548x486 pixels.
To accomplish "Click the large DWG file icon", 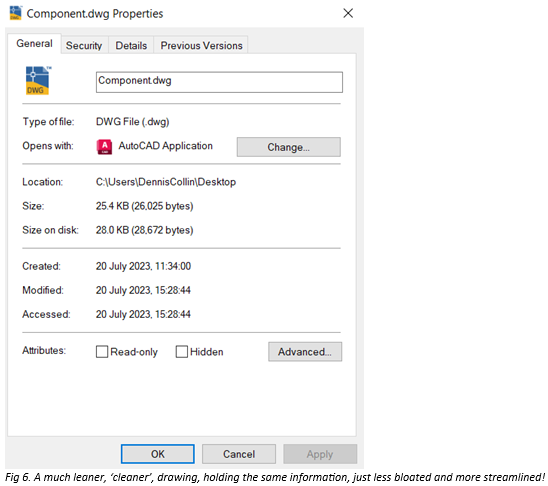I will click(x=38, y=80).
